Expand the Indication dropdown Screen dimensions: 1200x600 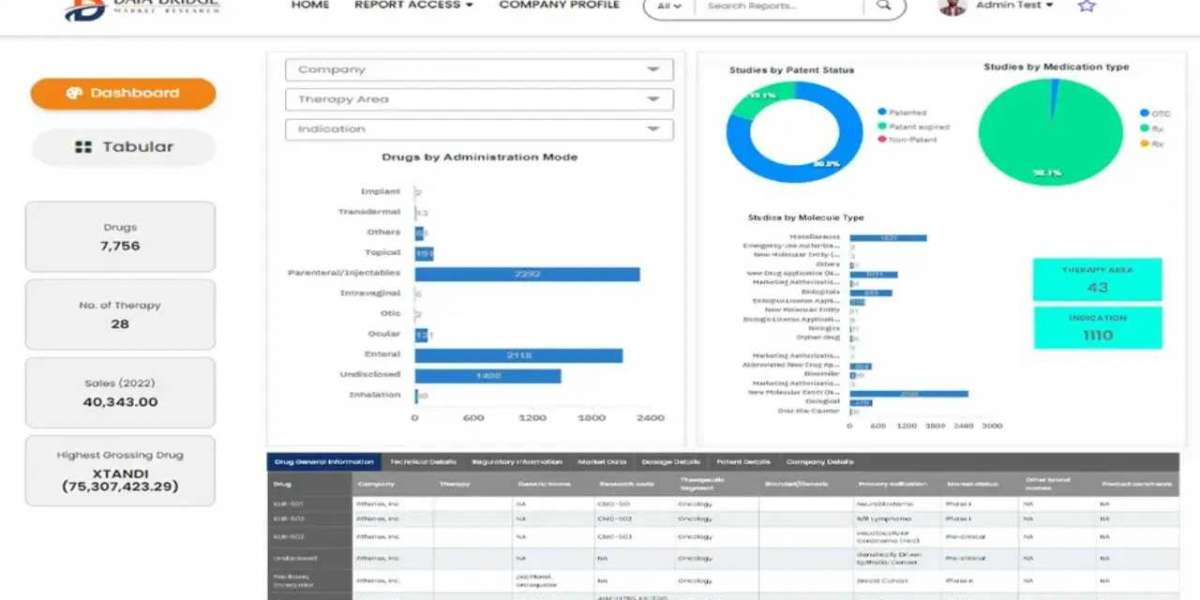coord(479,129)
